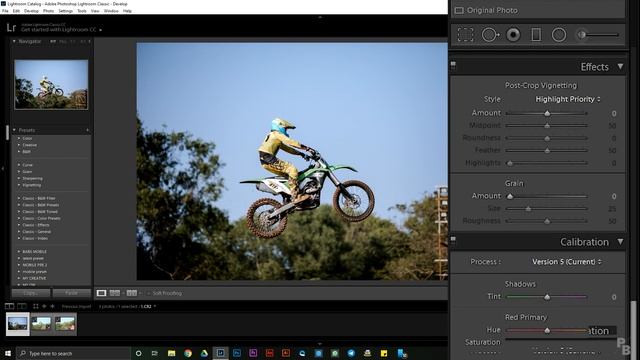Screen dimensions: 640x360
Task: Click the Original Photo icon
Action: coord(459,10)
